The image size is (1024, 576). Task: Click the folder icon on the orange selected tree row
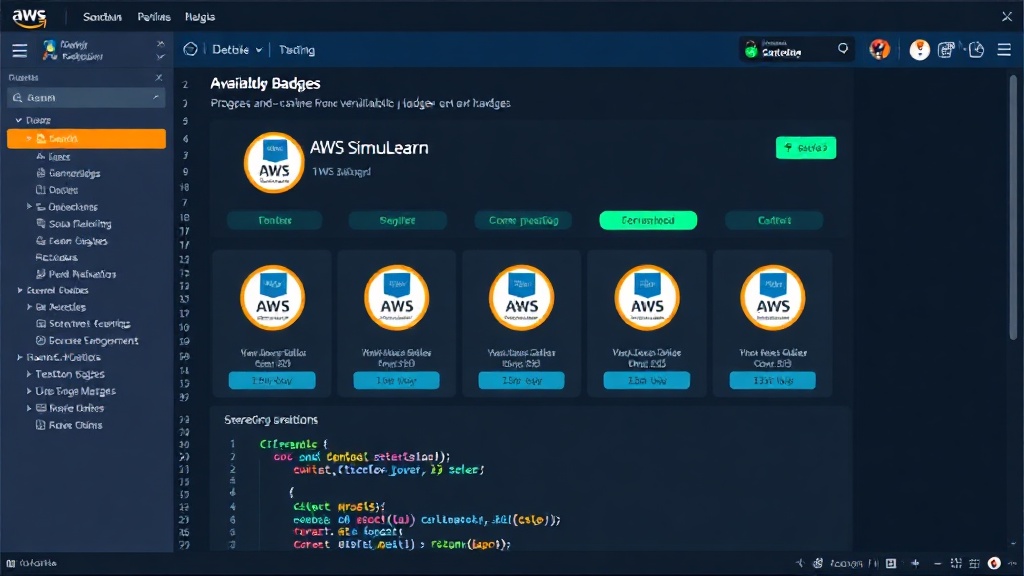[x=41, y=138]
